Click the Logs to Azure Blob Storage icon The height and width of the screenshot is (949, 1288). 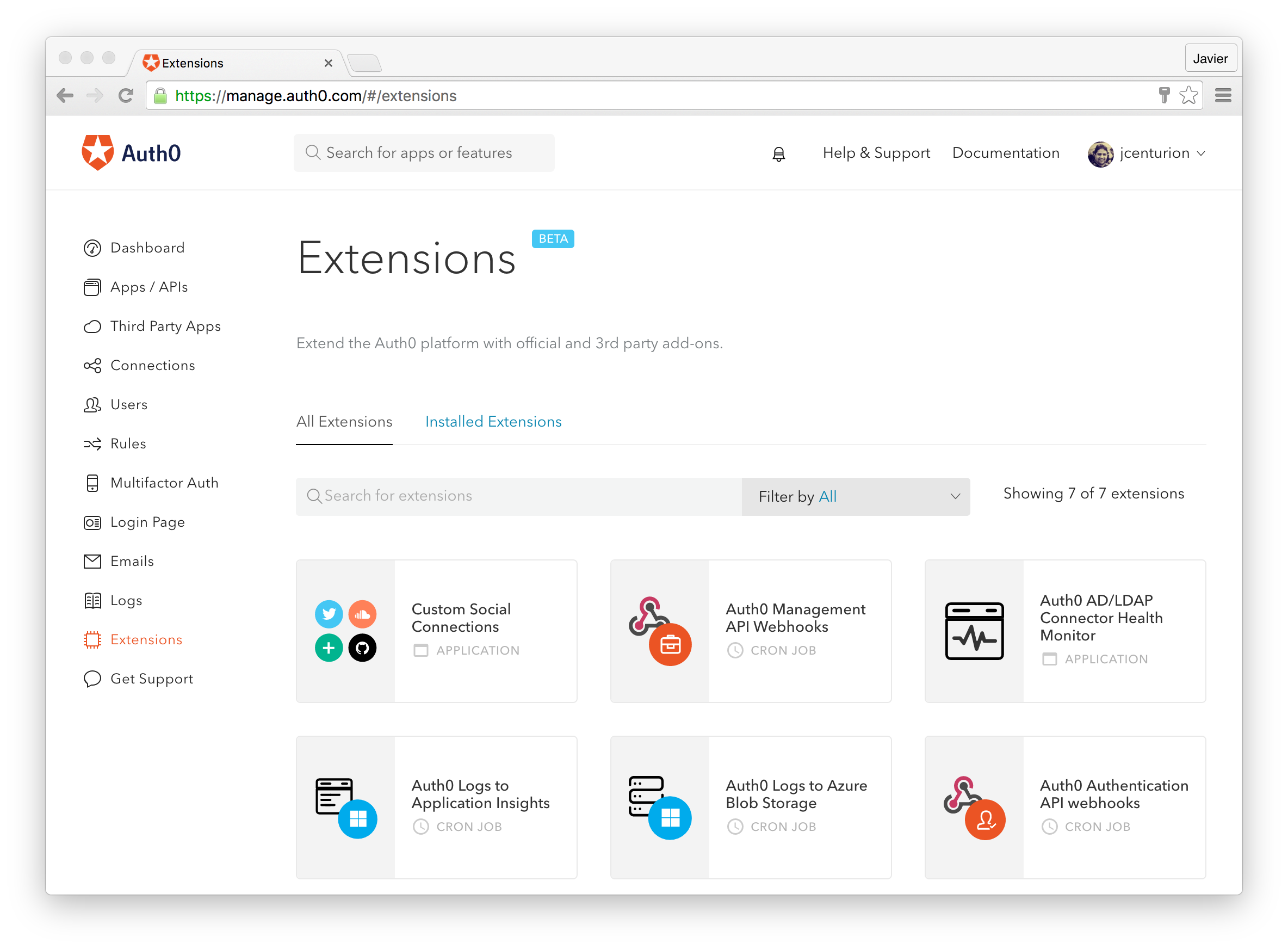click(x=659, y=807)
